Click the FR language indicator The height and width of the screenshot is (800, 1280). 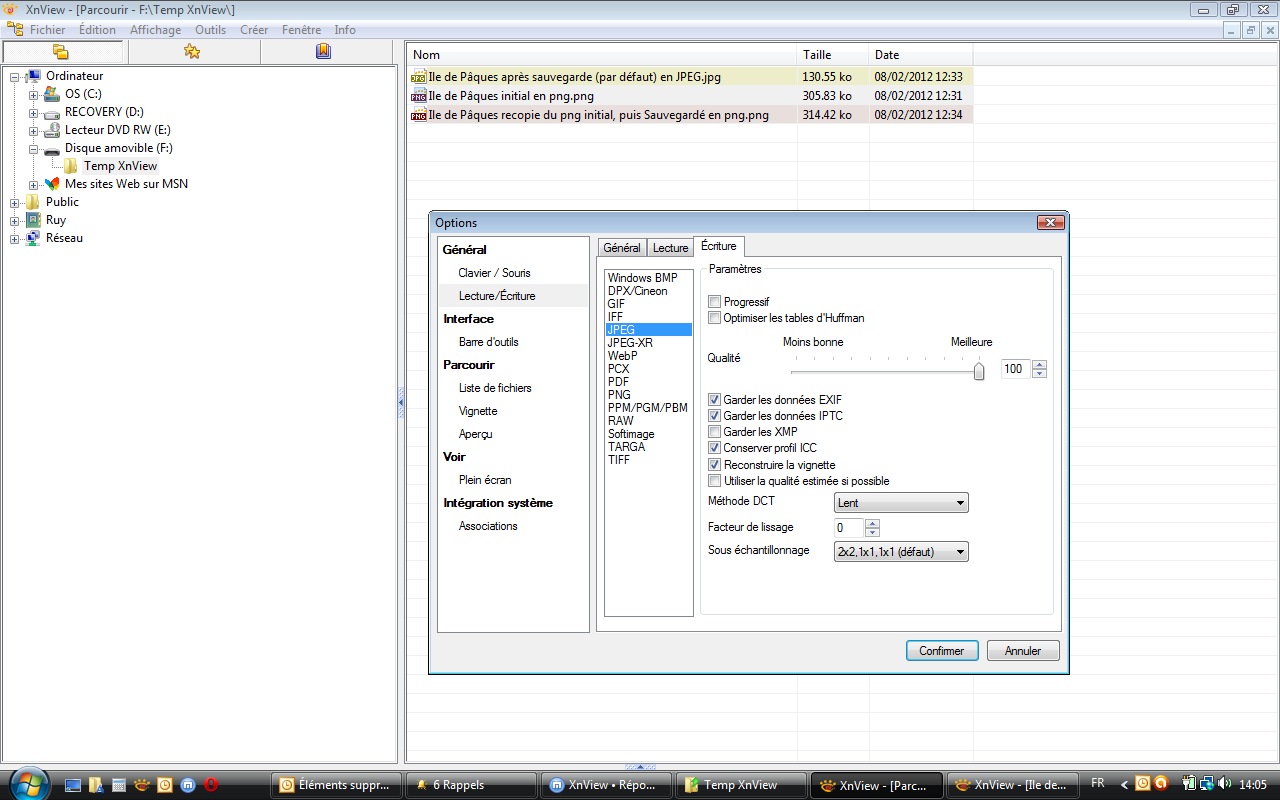pyautogui.click(x=1098, y=784)
